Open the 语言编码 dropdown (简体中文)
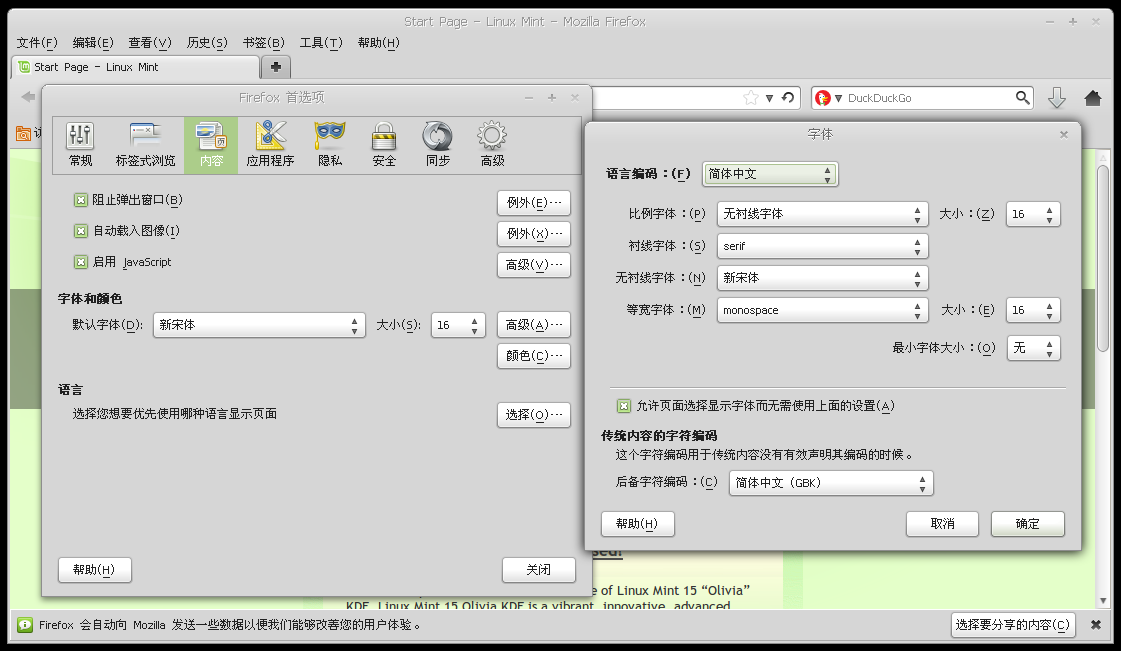 tap(770, 174)
